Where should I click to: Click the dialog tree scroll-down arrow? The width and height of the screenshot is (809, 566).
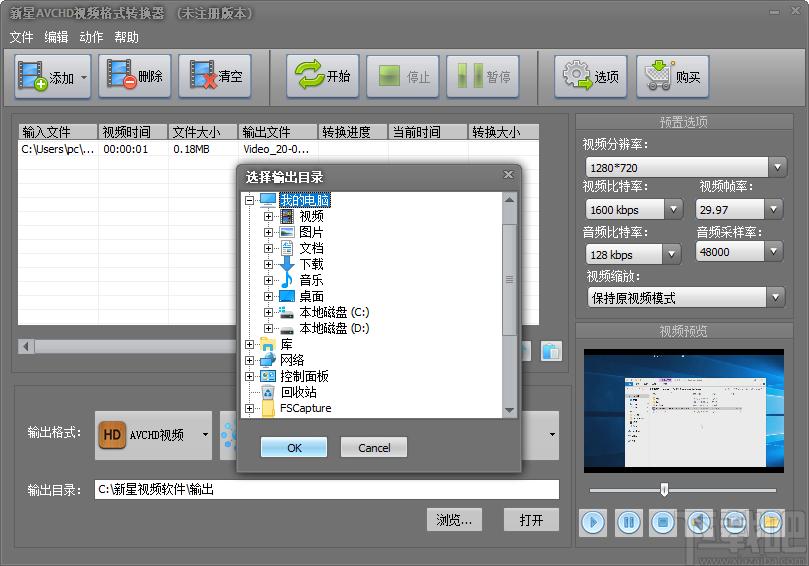click(509, 411)
